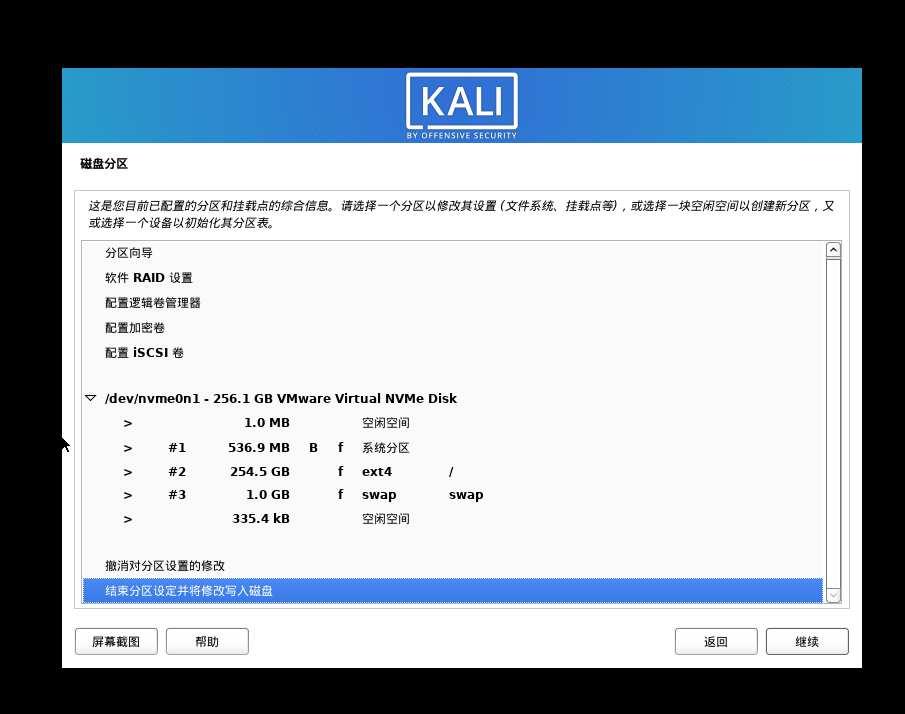Viewport: 905px width, 714px height.
Task: Select 结束分区设定并将修改写入磁盘
Action: tap(189, 591)
